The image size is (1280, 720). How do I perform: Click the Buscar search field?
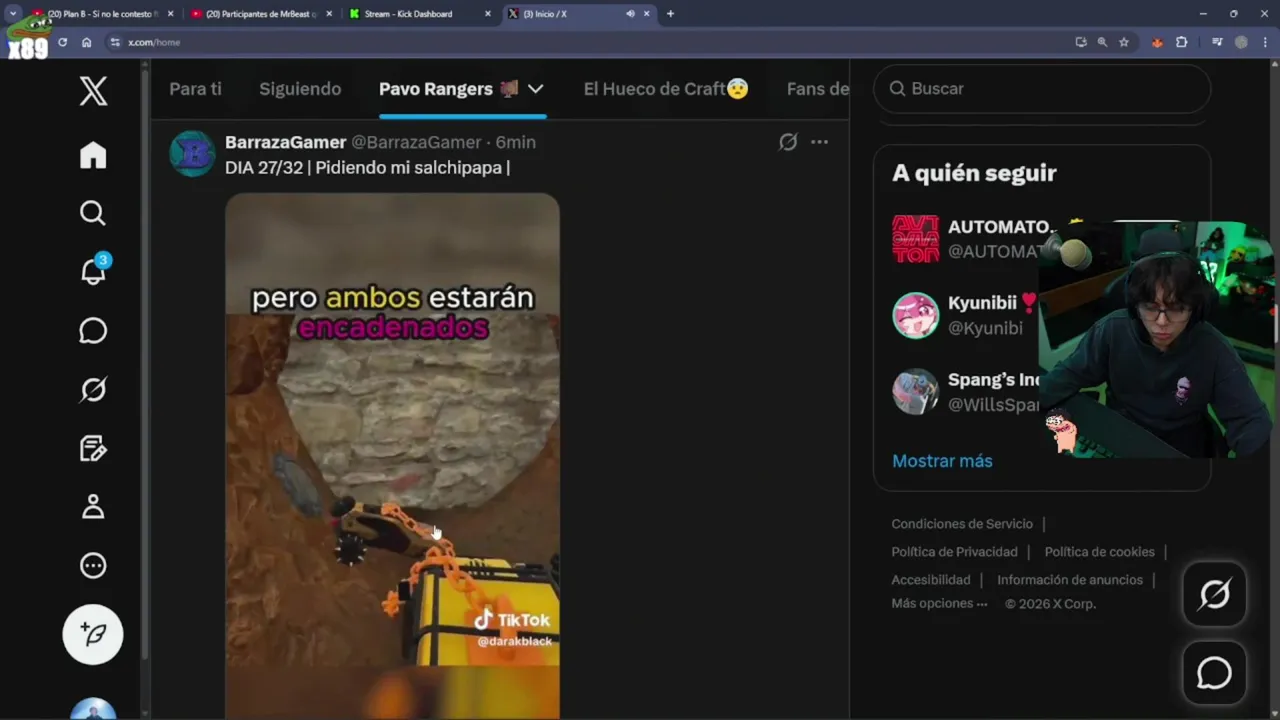point(1042,89)
